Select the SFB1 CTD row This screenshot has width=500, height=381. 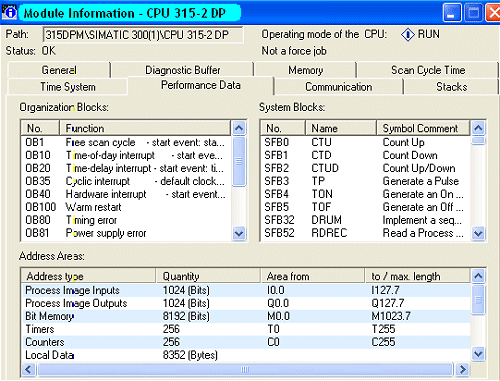tap(366, 155)
